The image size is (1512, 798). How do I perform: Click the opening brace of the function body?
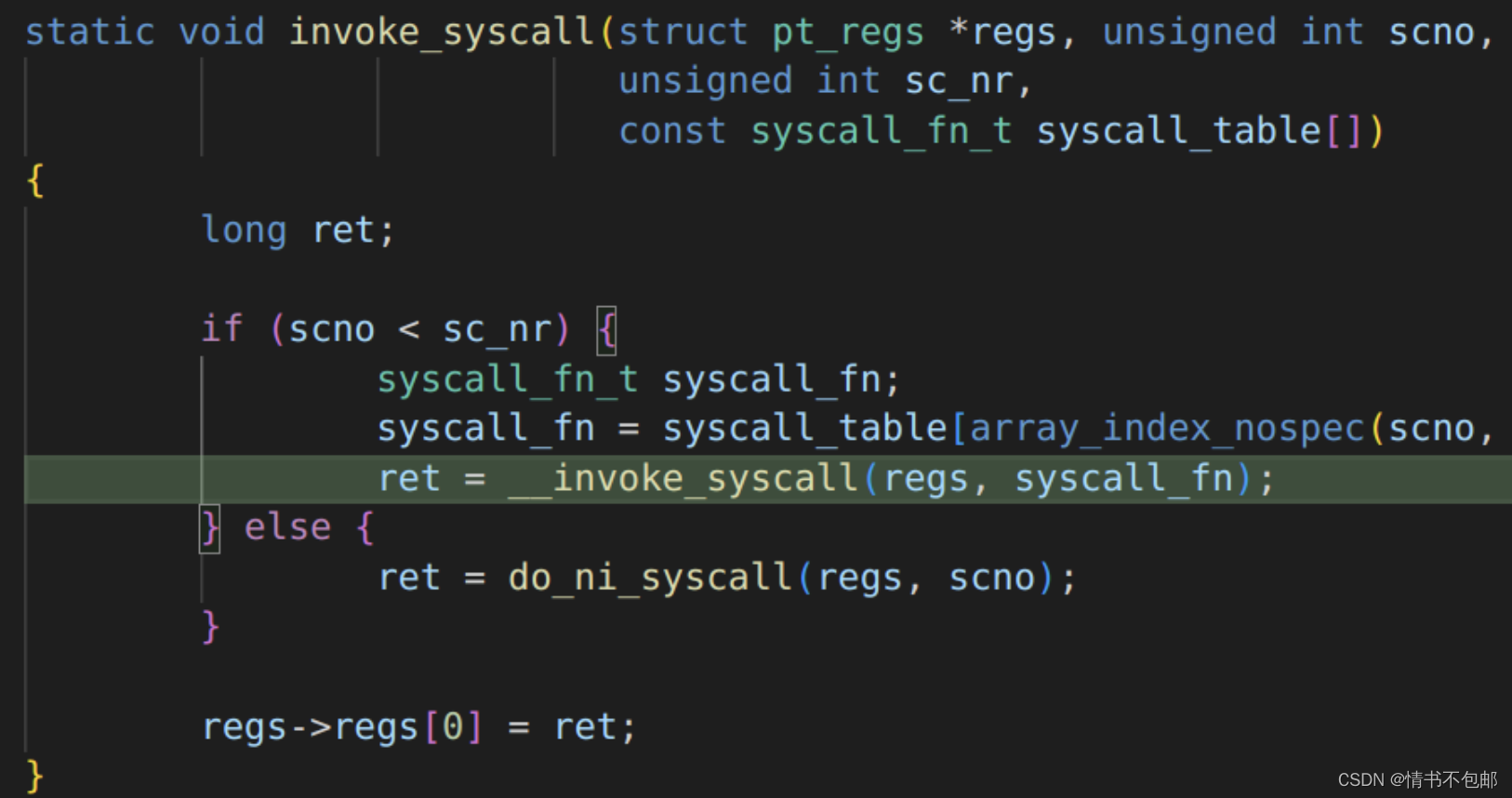click(x=35, y=181)
